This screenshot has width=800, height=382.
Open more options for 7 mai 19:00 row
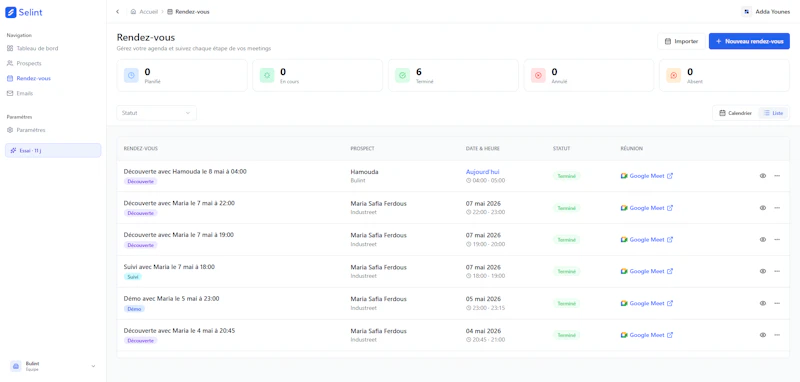pyautogui.click(x=777, y=240)
